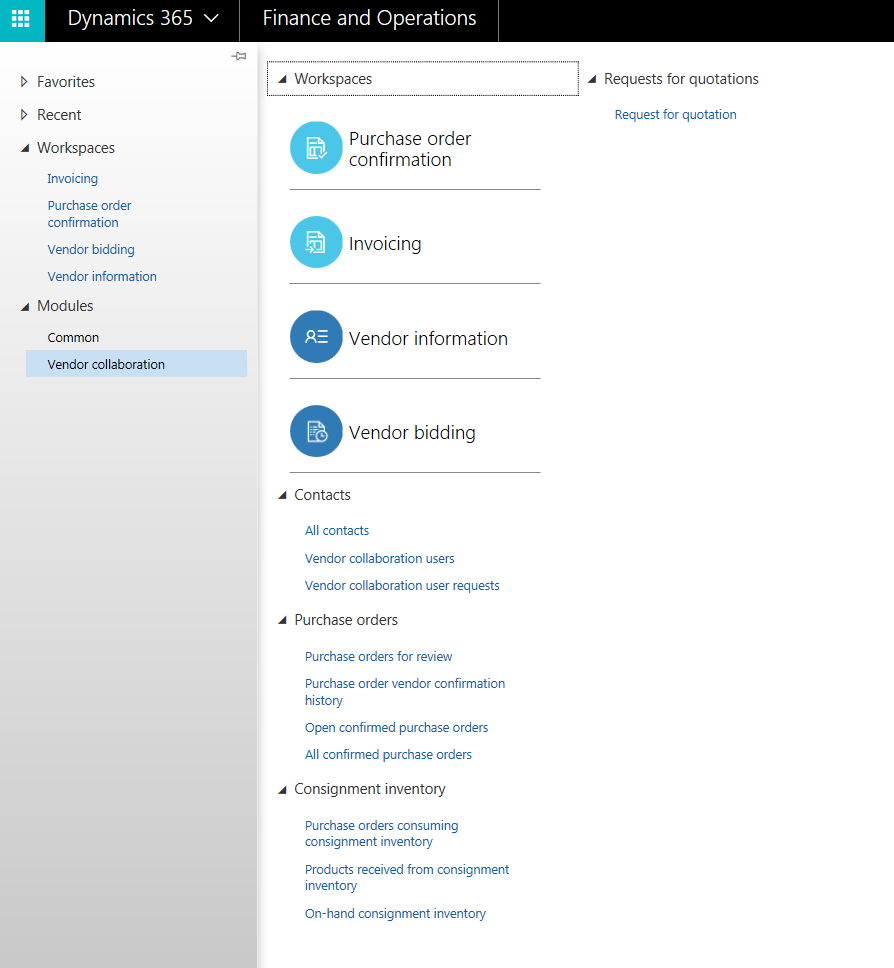Expand the Recent section in sidebar

coord(24,115)
